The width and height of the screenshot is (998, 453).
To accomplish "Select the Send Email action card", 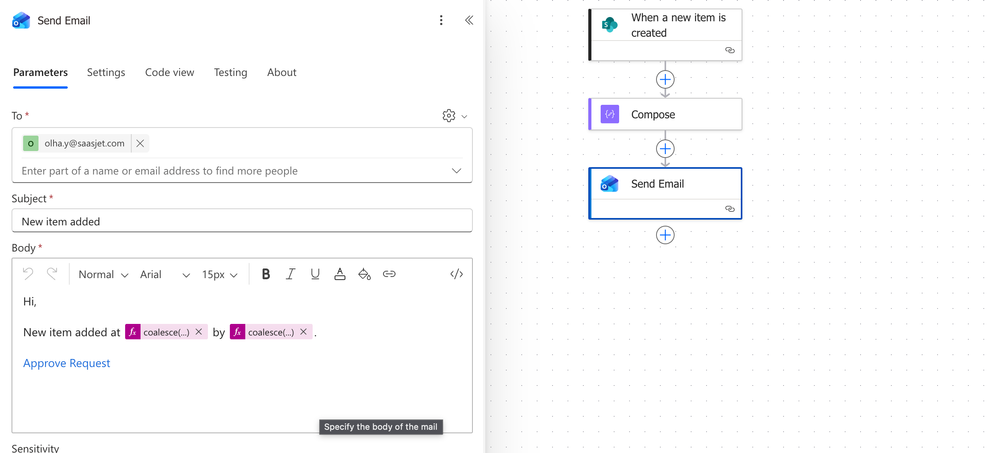I will pos(666,193).
